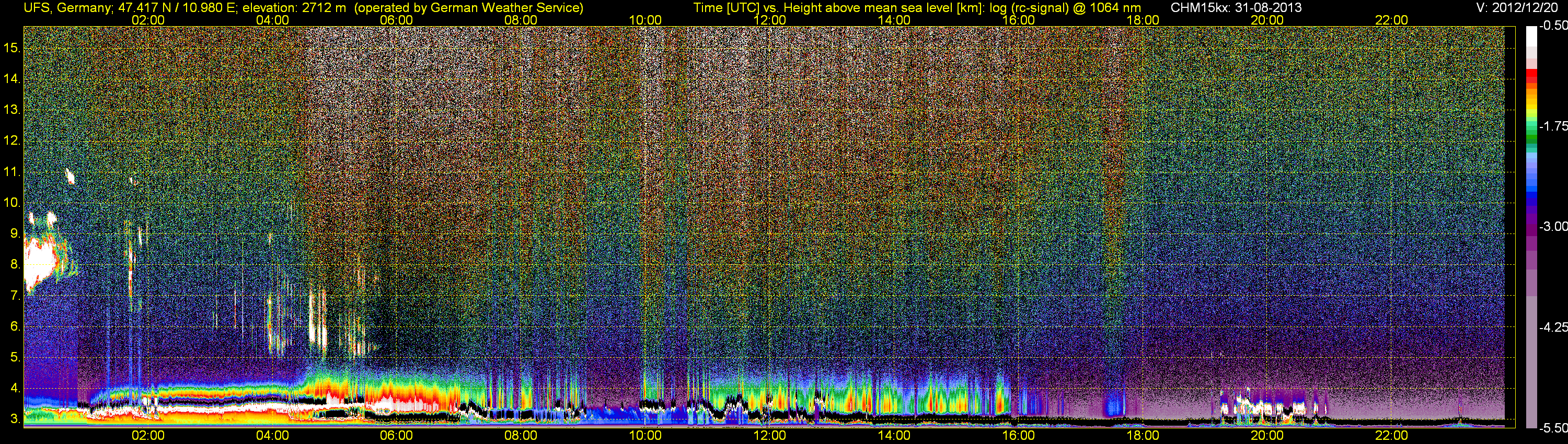Click the 'log (rc-signal) @ 1064 nm' text
Viewport: 1568px width, 444px height.
(1065, 8)
